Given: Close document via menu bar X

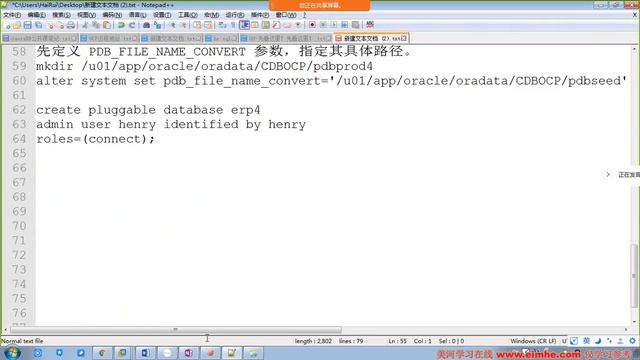Looking at the screenshot, I should pos(635,15).
